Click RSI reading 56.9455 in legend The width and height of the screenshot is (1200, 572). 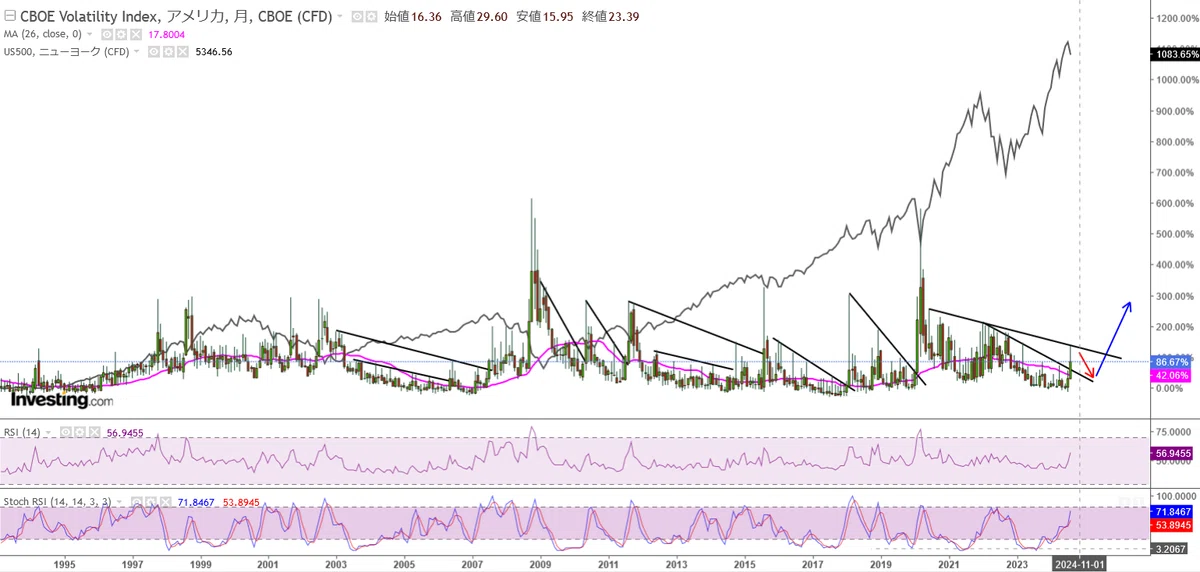pyautogui.click(x=125, y=432)
